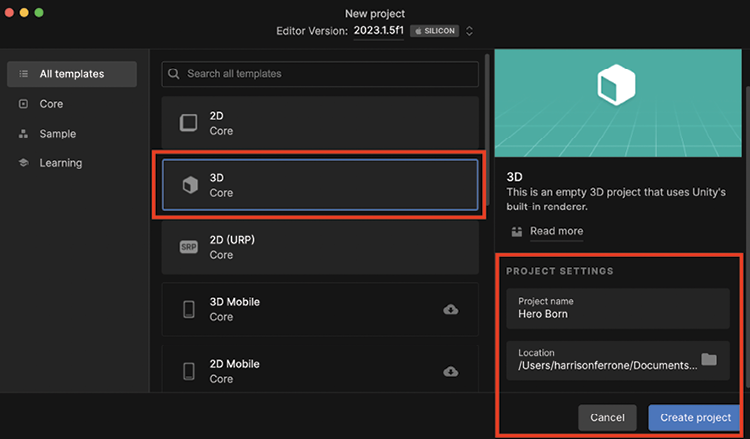Edit the Project name field
Screen dimensions: 750x439
[618, 308]
